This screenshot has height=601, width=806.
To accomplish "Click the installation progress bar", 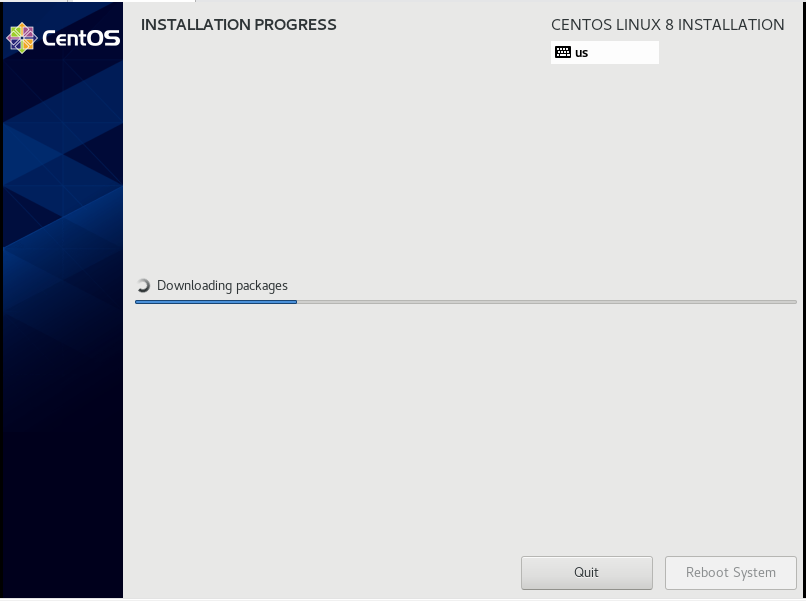I will [x=466, y=302].
